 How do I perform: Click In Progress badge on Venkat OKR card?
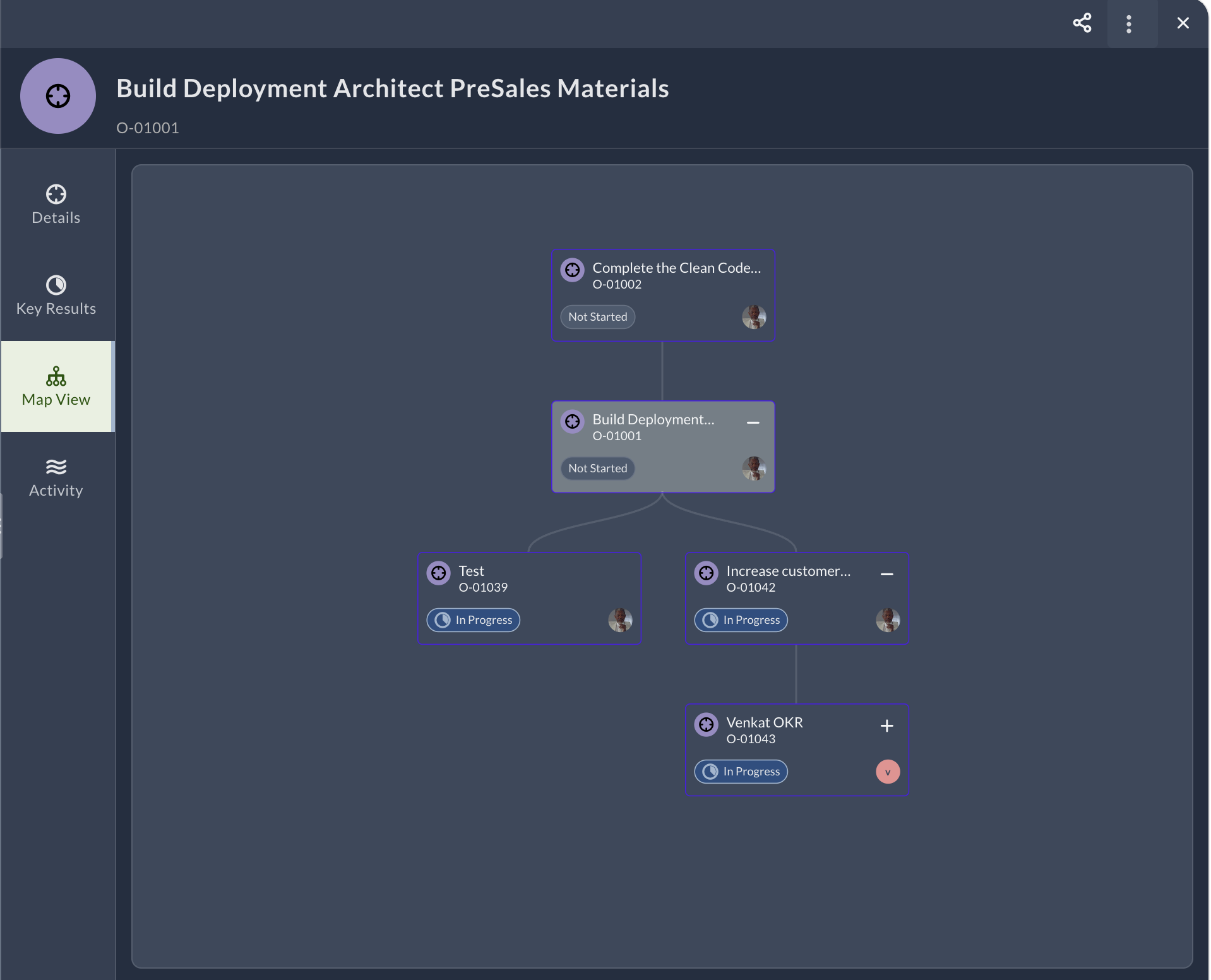(x=741, y=772)
